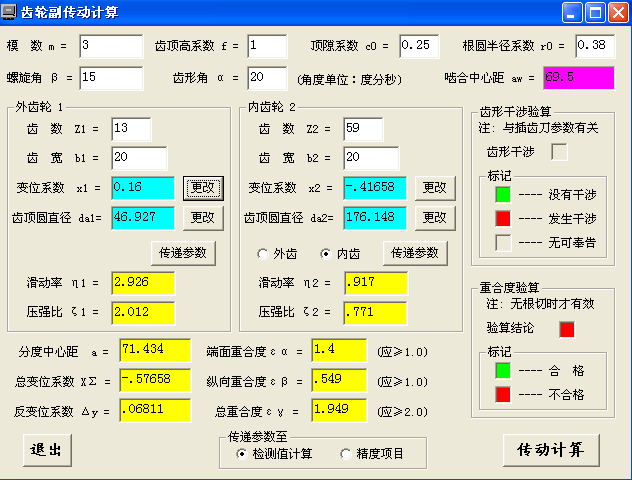Click 传递参数 in the 内齿轮 2 group

coord(415,253)
